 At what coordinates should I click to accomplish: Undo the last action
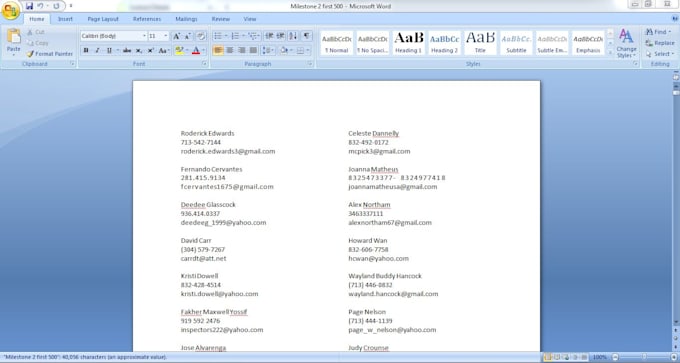(40, 6)
